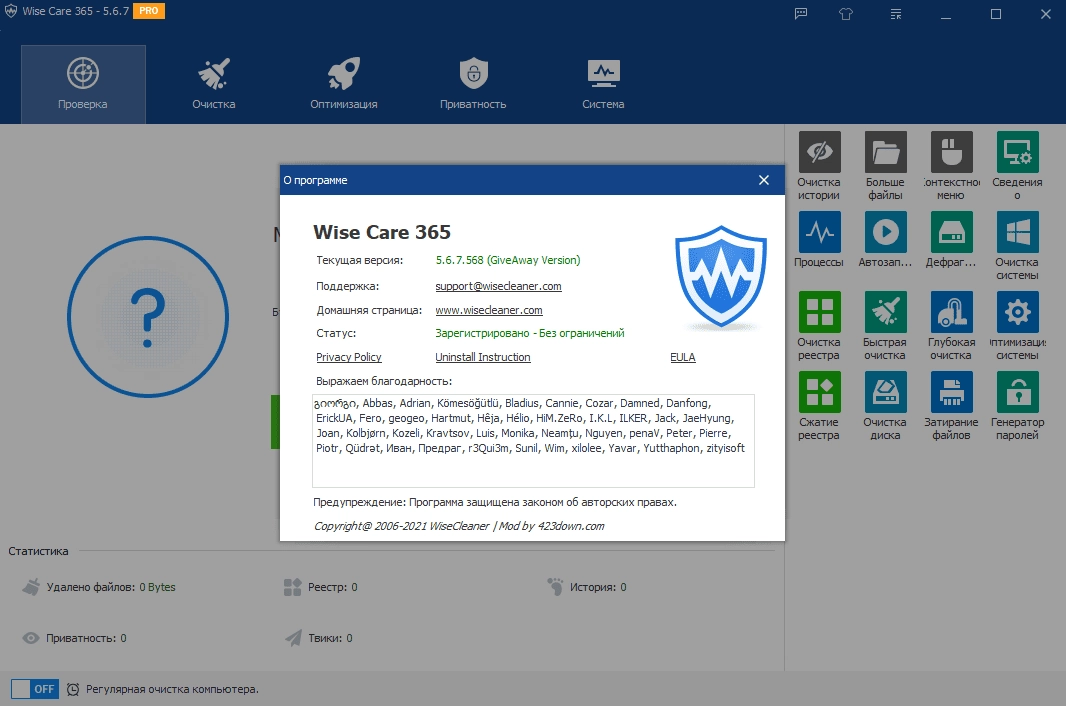Open the Автозапуск manager tool
Screen dimensions: 1066x706
pos(885,239)
